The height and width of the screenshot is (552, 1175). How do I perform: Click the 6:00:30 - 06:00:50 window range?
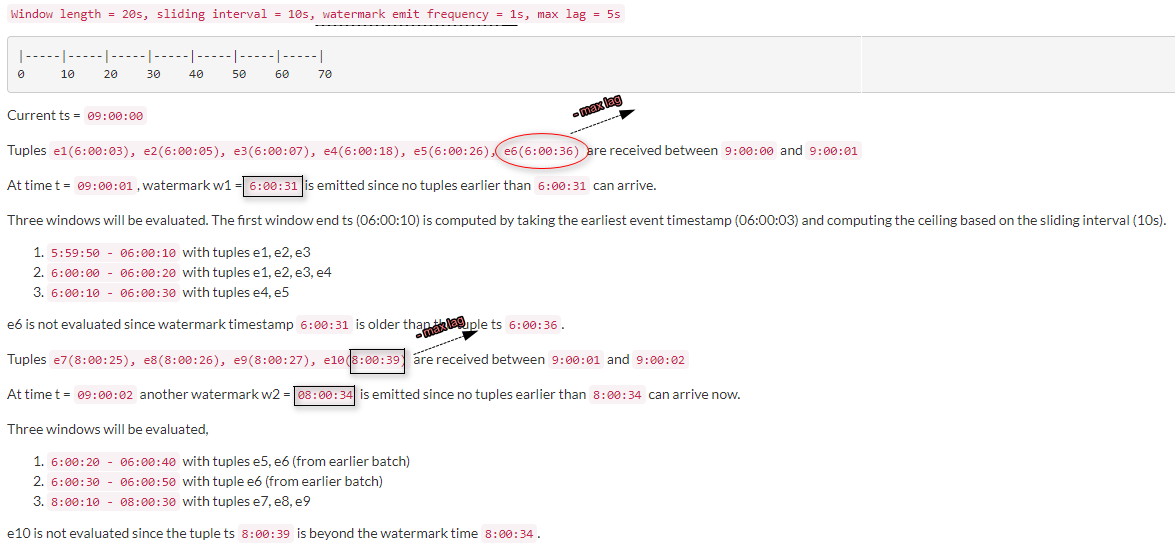coord(113,482)
